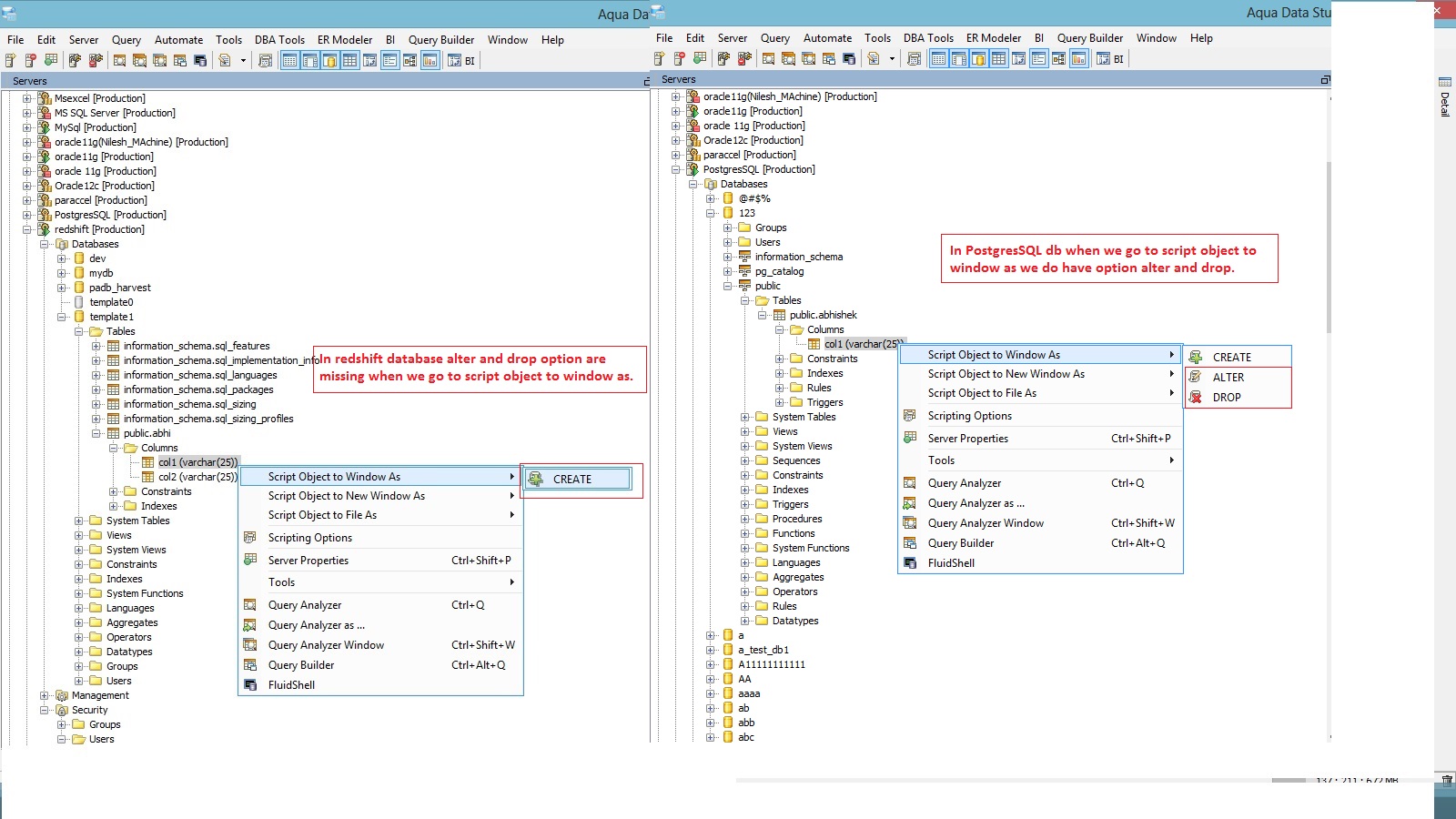Open ER Modeler menu in right window

[x=994, y=38]
